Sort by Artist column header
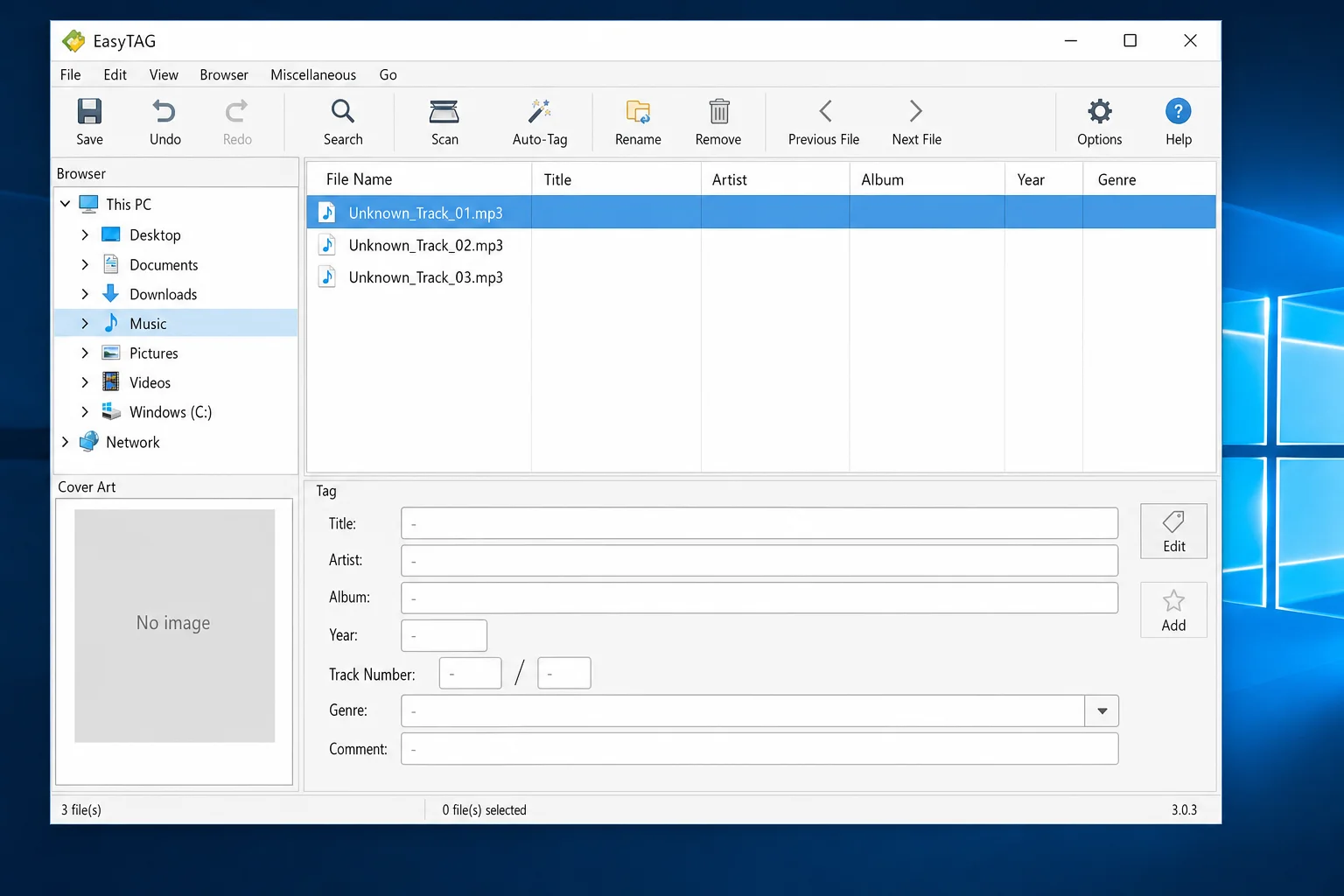 click(776, 179)
